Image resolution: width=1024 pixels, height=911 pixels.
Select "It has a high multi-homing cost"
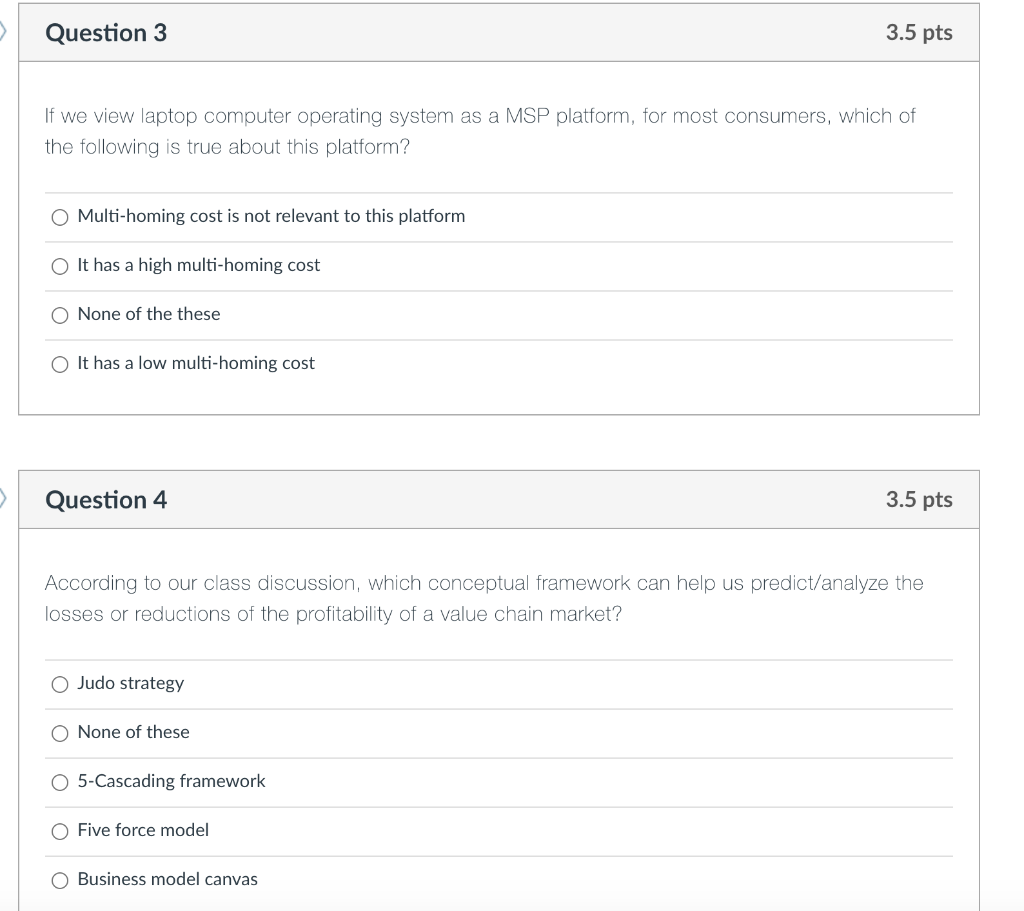pos(60,265)
